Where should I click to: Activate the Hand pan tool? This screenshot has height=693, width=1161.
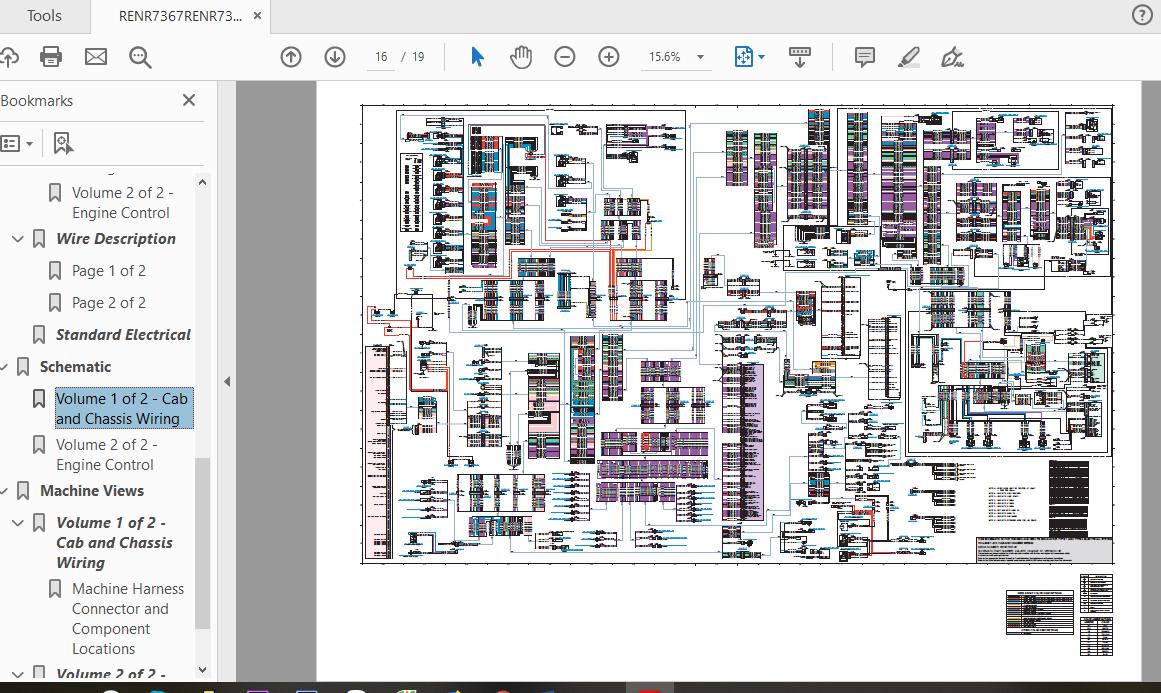tap(521, 57)
